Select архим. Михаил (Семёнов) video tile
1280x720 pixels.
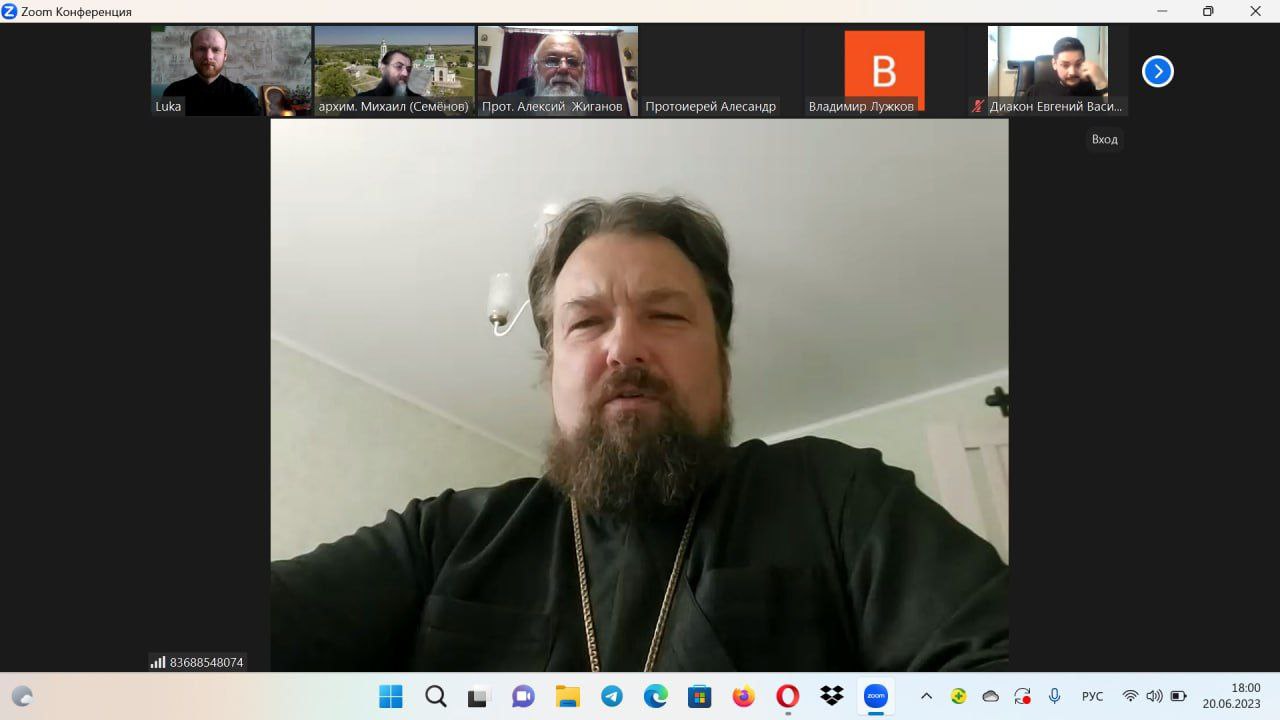394,70
